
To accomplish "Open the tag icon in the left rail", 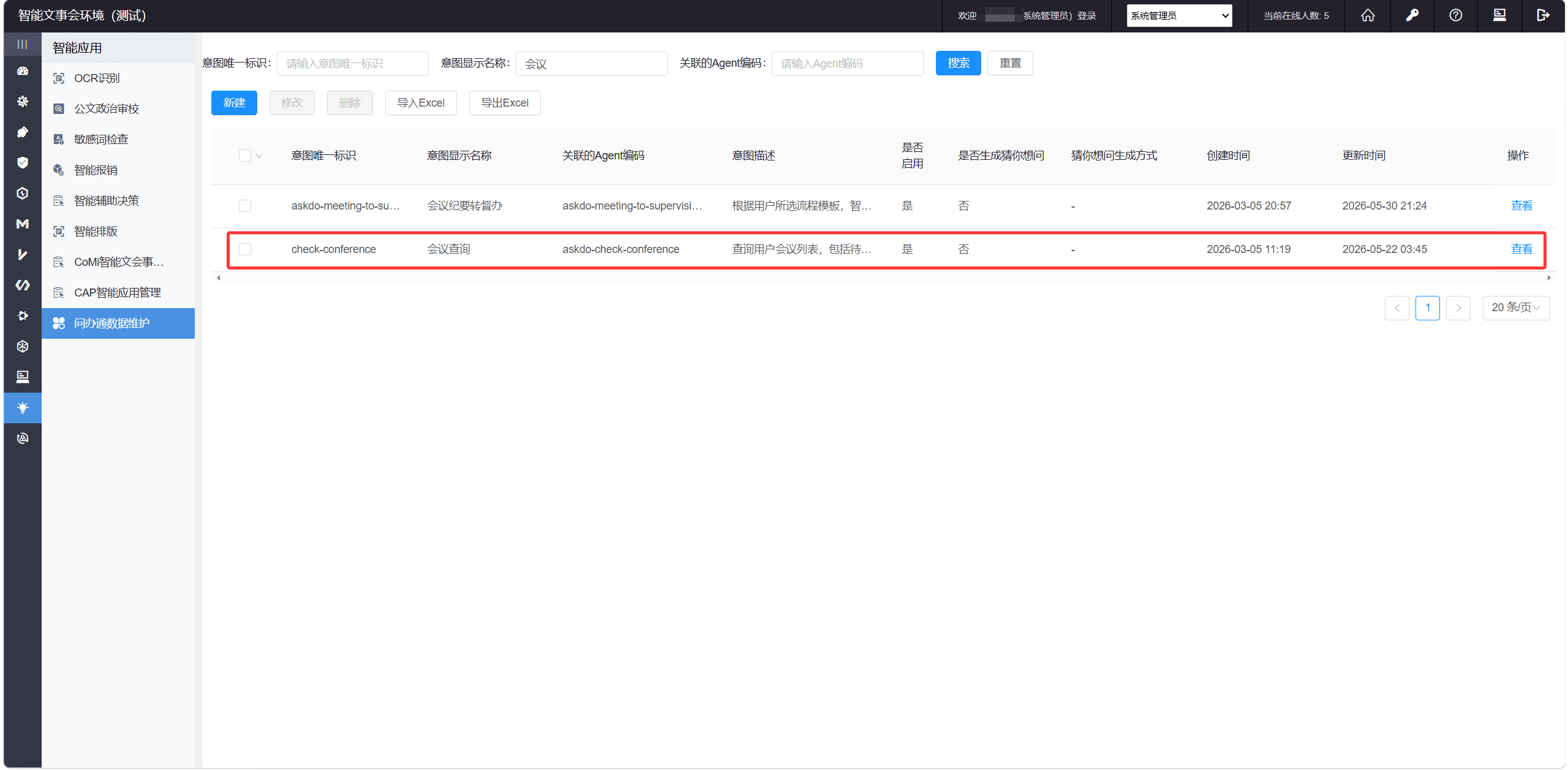I will 23,132.
